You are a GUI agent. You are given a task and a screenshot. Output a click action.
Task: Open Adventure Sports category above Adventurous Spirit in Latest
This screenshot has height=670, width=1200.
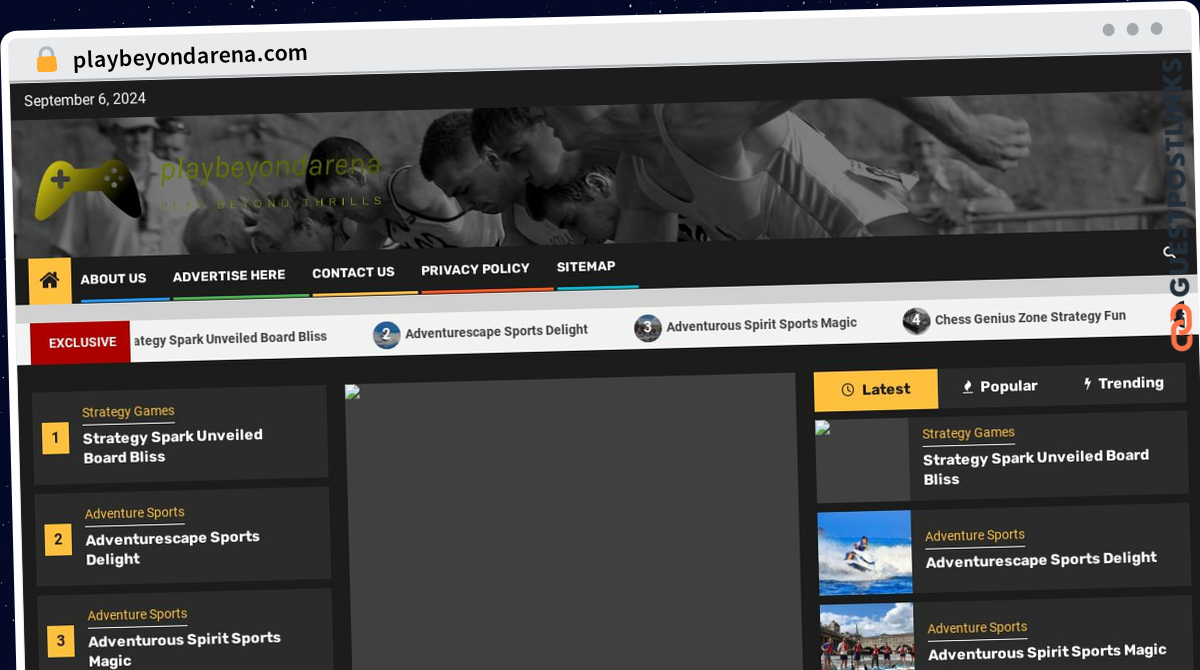[x=977, y=628]
